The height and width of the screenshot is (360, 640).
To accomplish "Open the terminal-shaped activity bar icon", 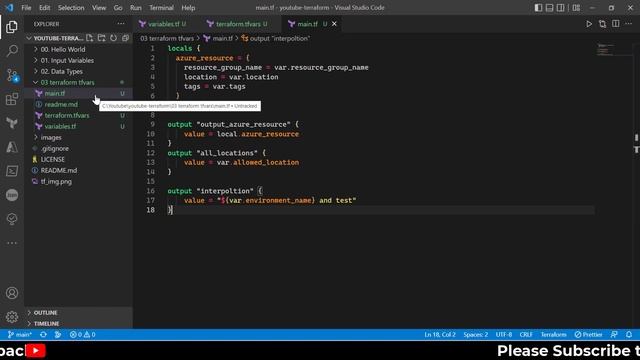I will [12, 171].
